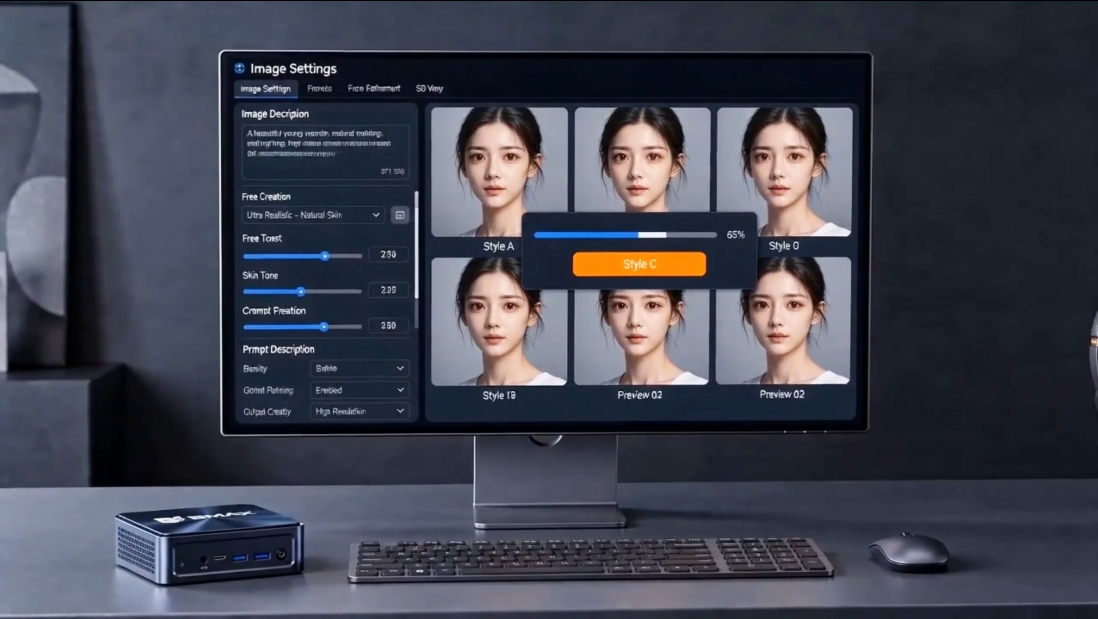The width and height of the screenshot is (1098, 619).
Task: Switch to the 'SD Viey' tab
Action: coord(429,88)
